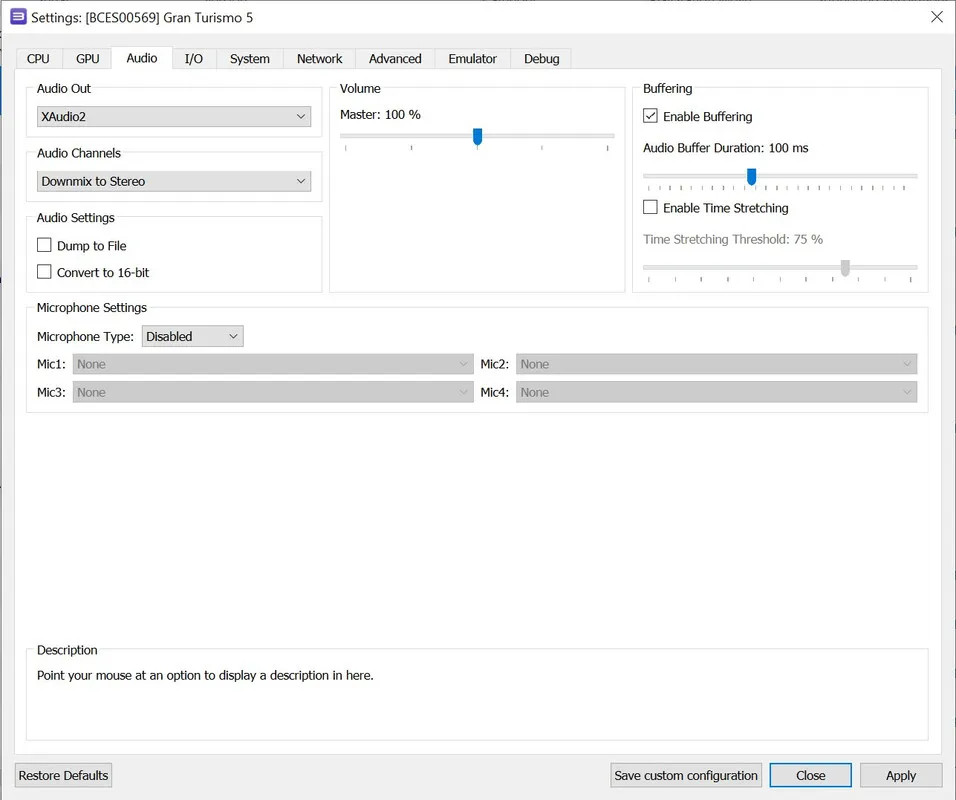Viewport: 956px width, 800px height.
Task: Switch to the CPU tab
Action: pos(38,59)
